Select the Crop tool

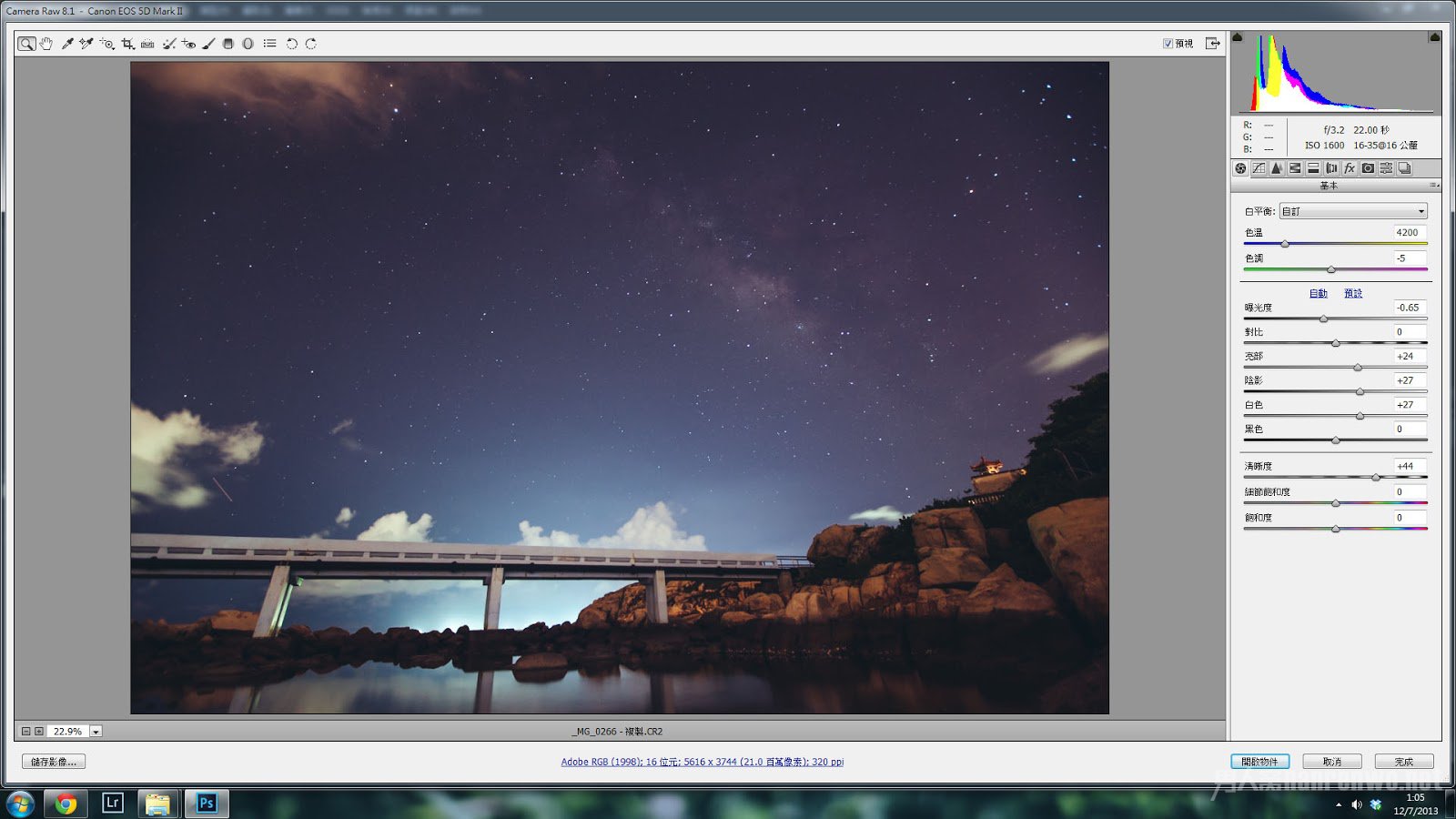[x=127, y=44]
